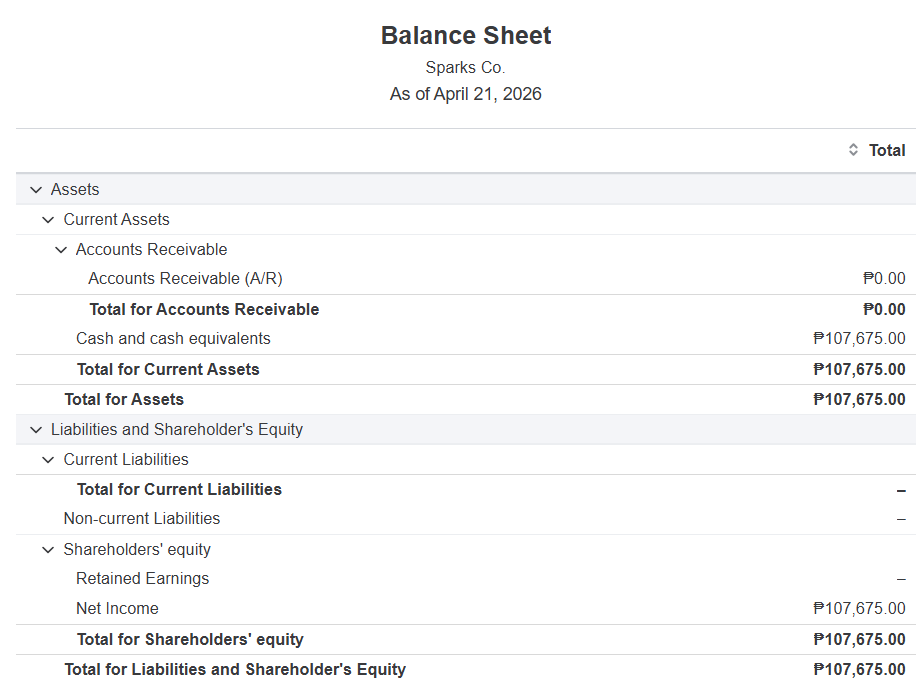
Task: Select the Shareholders' equity label
Action: coord(137,550)
